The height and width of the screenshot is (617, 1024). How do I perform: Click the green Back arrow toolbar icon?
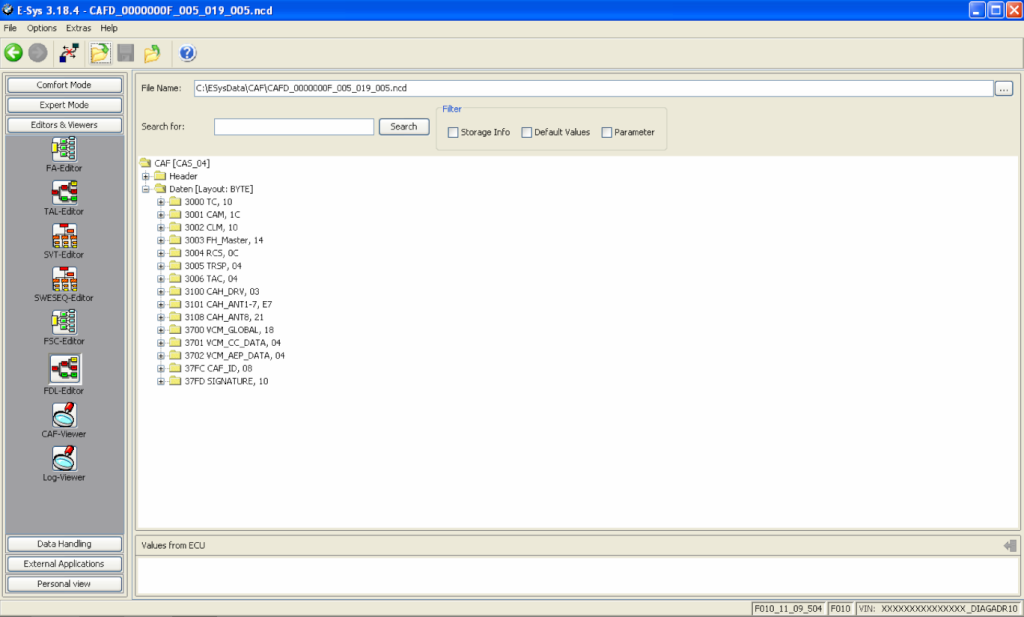(14, 53)
